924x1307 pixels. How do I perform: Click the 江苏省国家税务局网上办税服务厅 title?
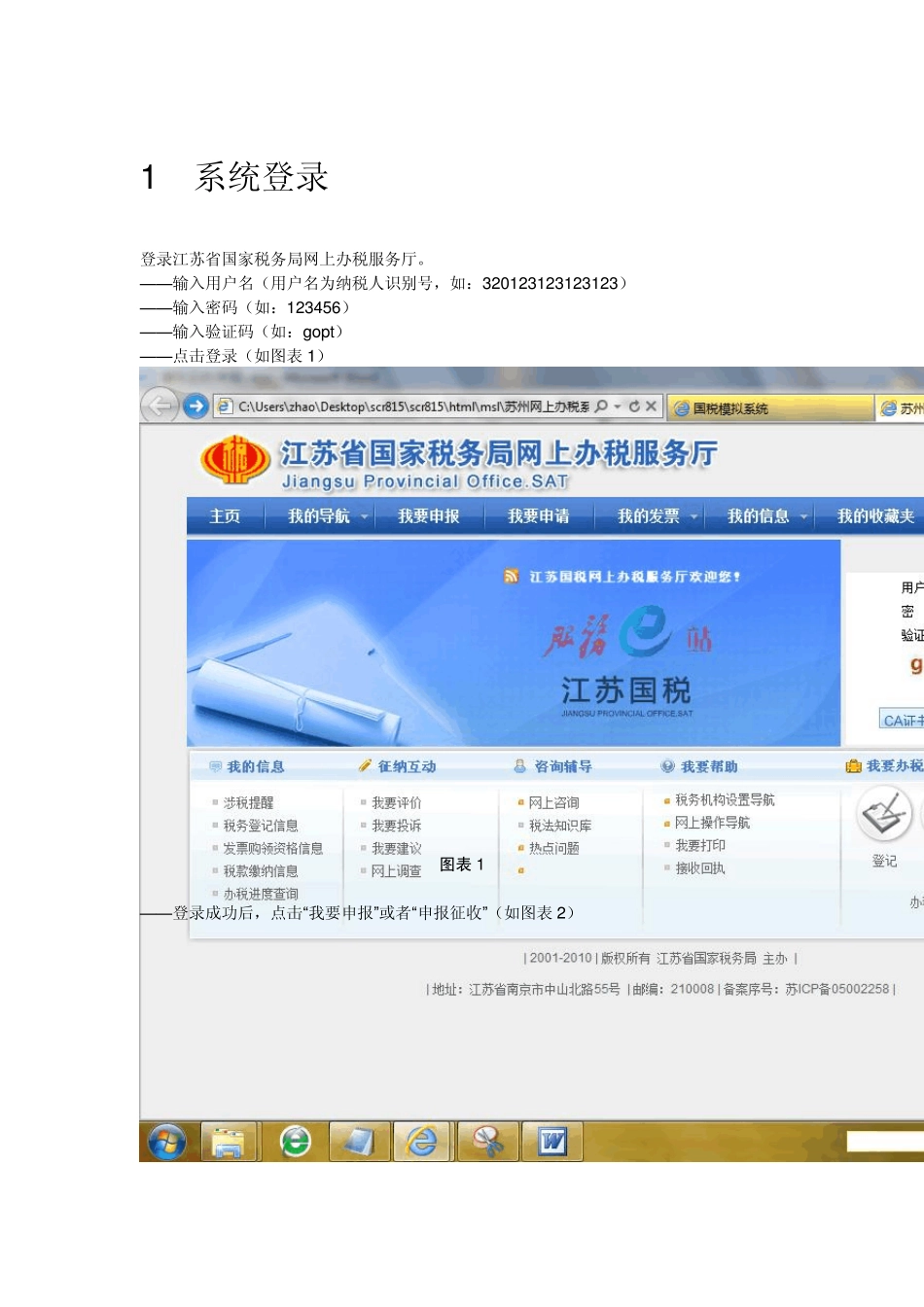point(499,453)
